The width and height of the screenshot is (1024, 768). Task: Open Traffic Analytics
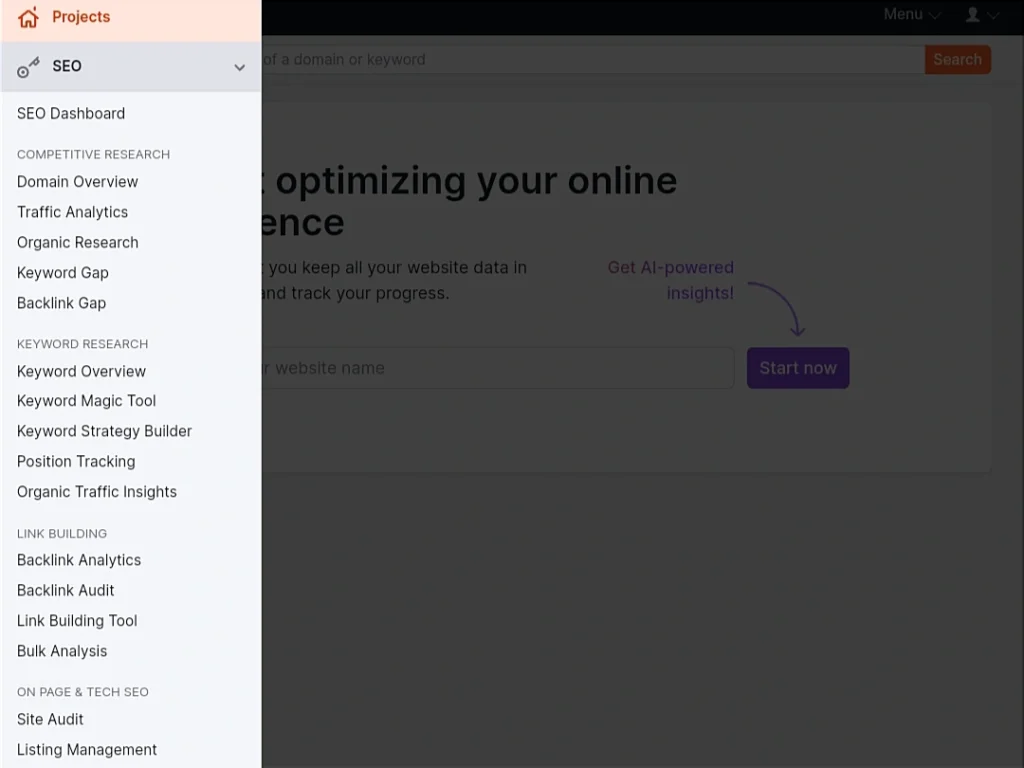click(x=72, y=212)
